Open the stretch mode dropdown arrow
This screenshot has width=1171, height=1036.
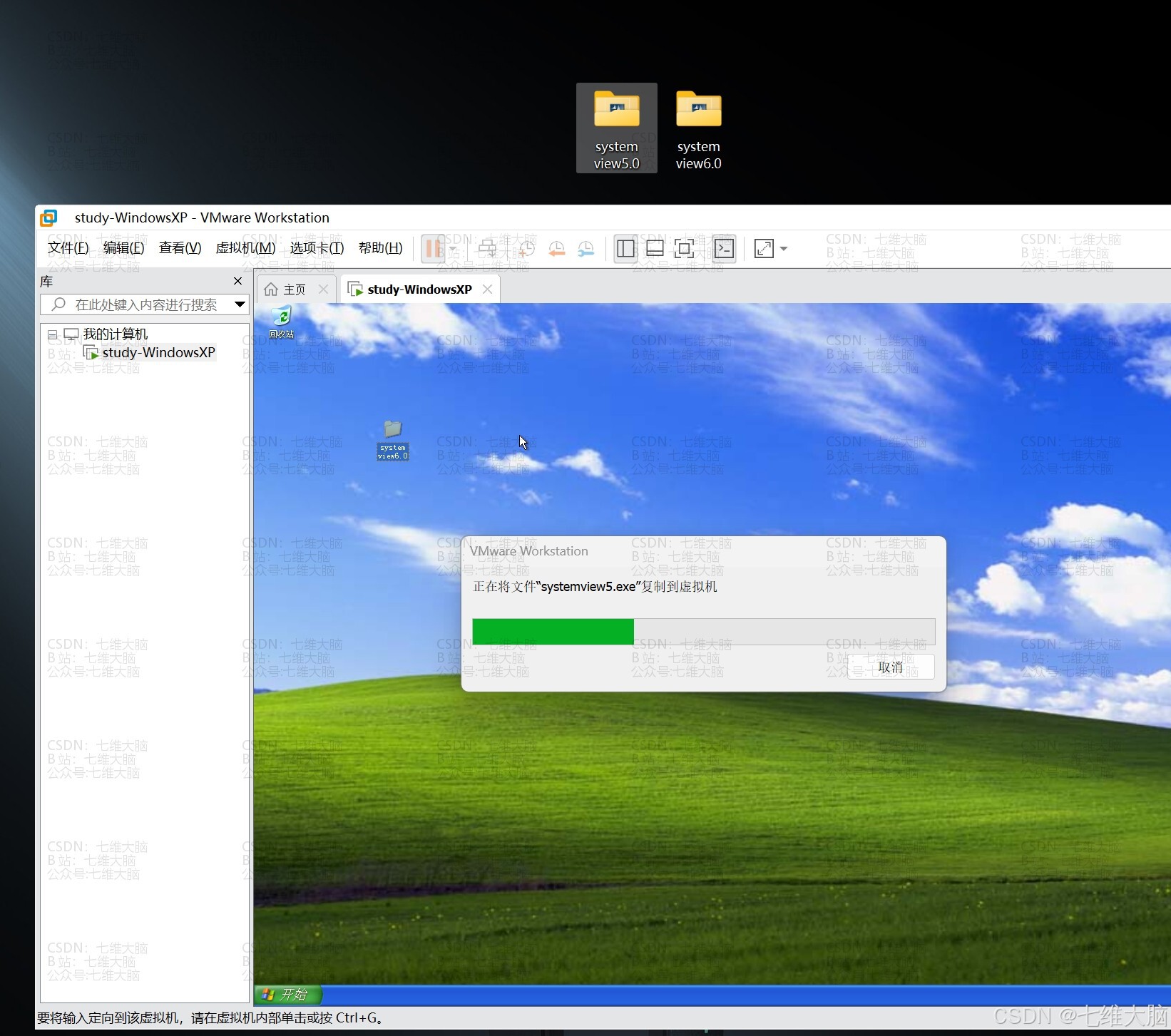[x=784, y=249]
